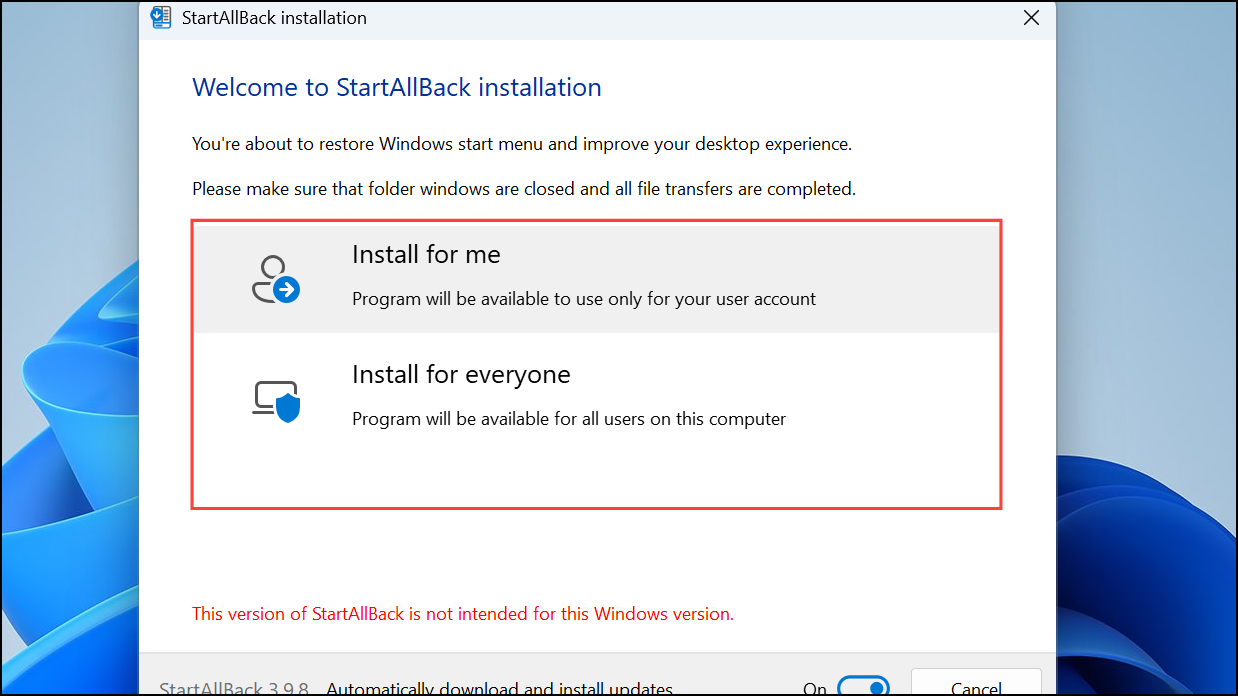Click the shield monitor icon beside Install for everyone
The height and width of the screenshot is (696, 1238).
tap(274, 399)
